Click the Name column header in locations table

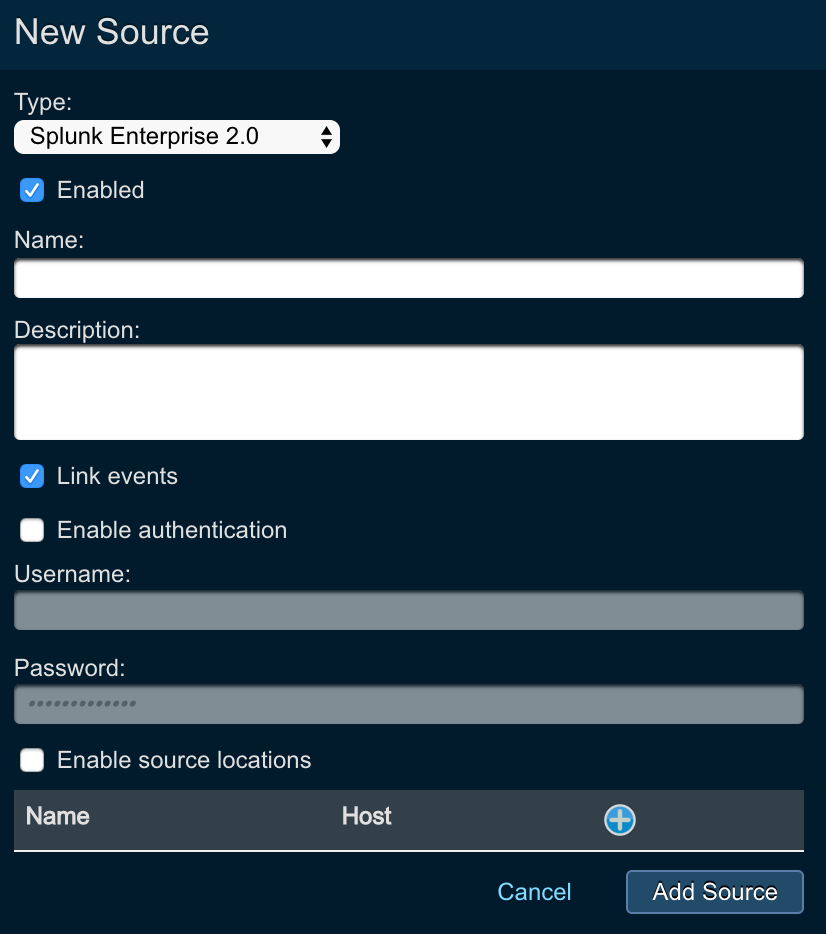[58, 816]
